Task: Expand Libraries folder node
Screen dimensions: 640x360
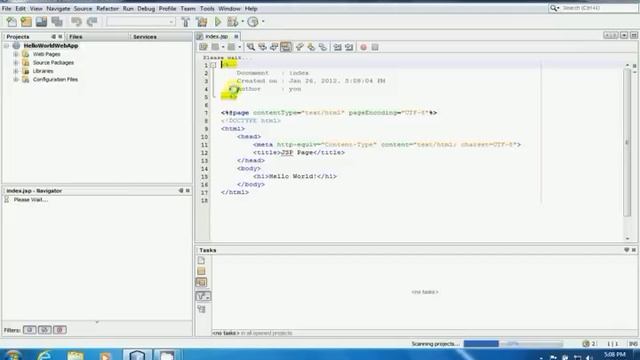Action: tap(16, 71)
